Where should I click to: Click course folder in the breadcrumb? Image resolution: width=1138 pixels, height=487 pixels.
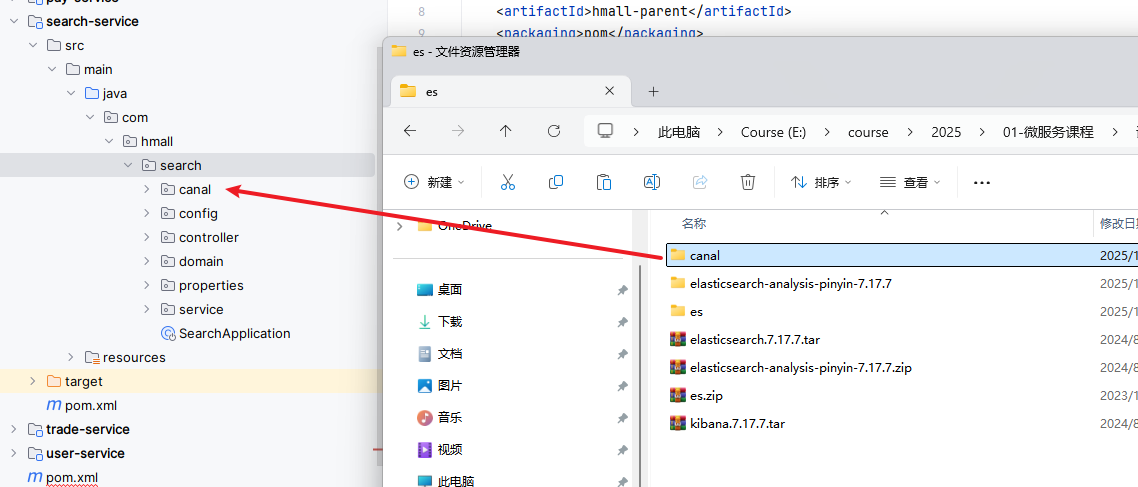(x=868, y=132)
